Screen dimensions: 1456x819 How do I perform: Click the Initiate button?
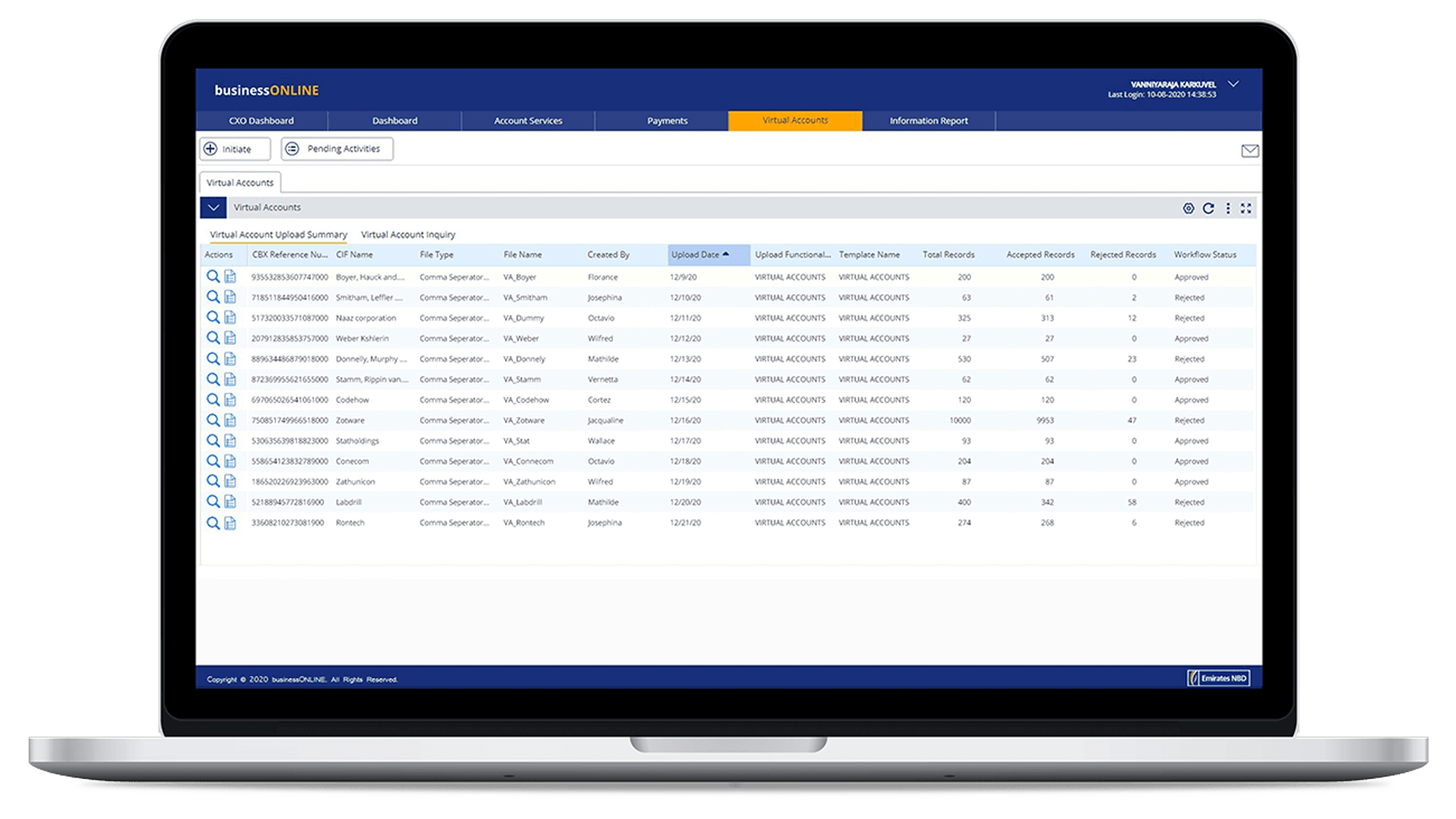click(x=235, y=149)
